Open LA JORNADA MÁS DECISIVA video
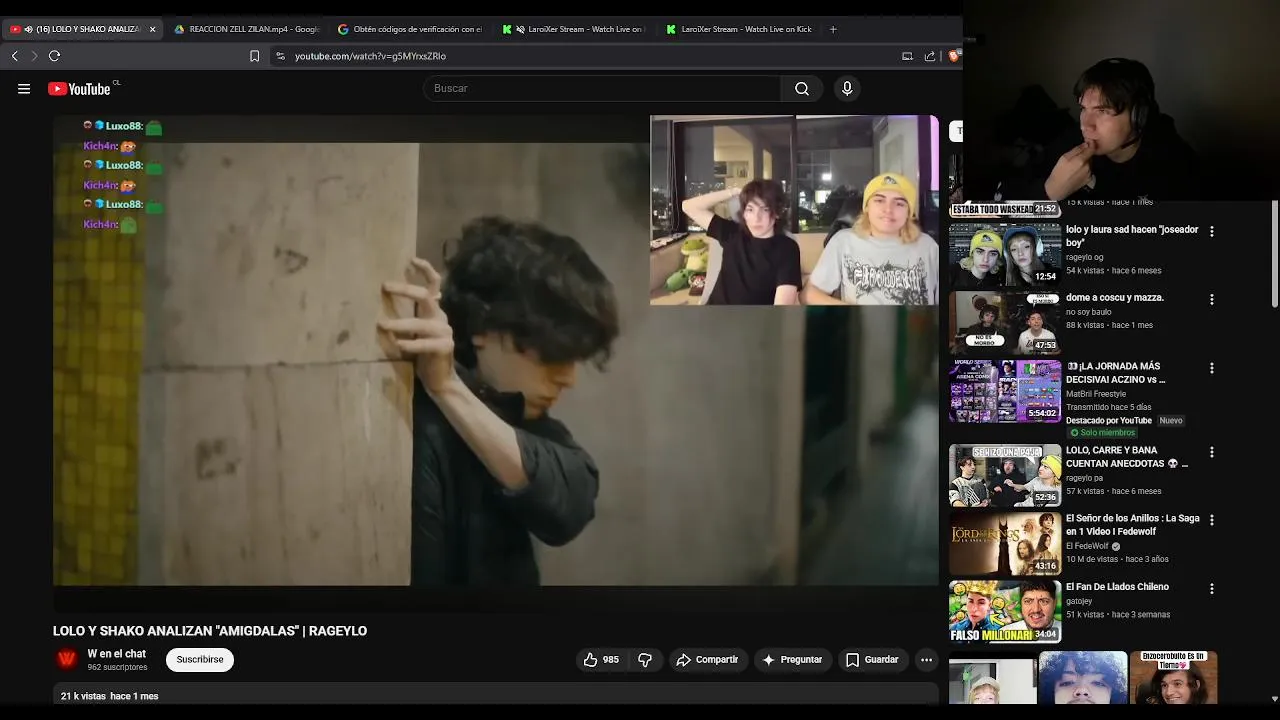The width and height of the screenshot is (1280, 720). pos(1115,373)
